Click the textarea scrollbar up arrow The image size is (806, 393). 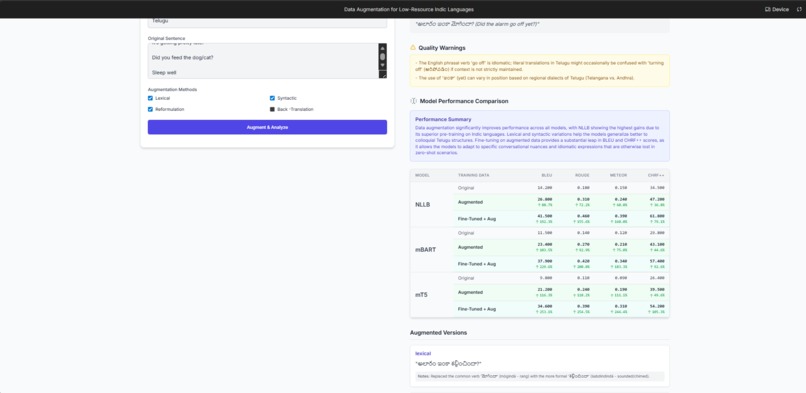382,48
